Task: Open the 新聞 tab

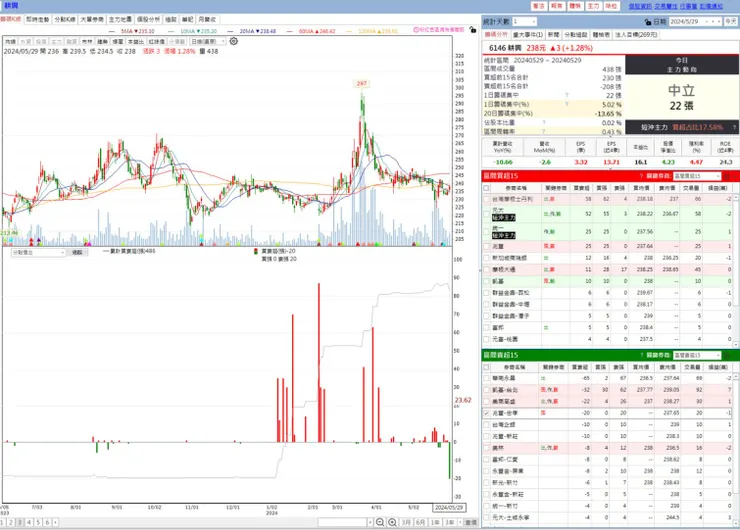Action: [553, 34]
